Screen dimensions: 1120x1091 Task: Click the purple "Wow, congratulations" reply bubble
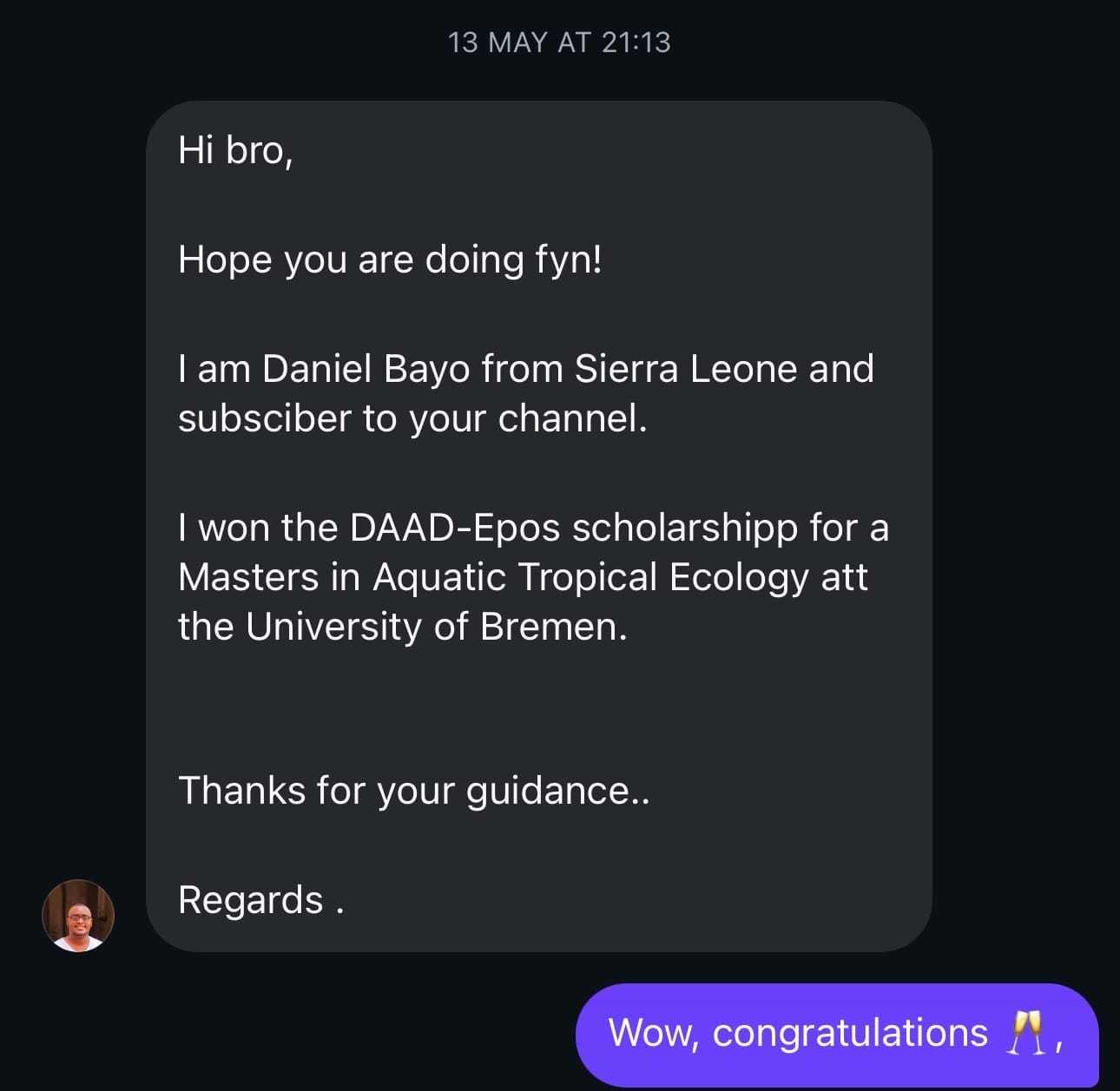point(837,1034)
